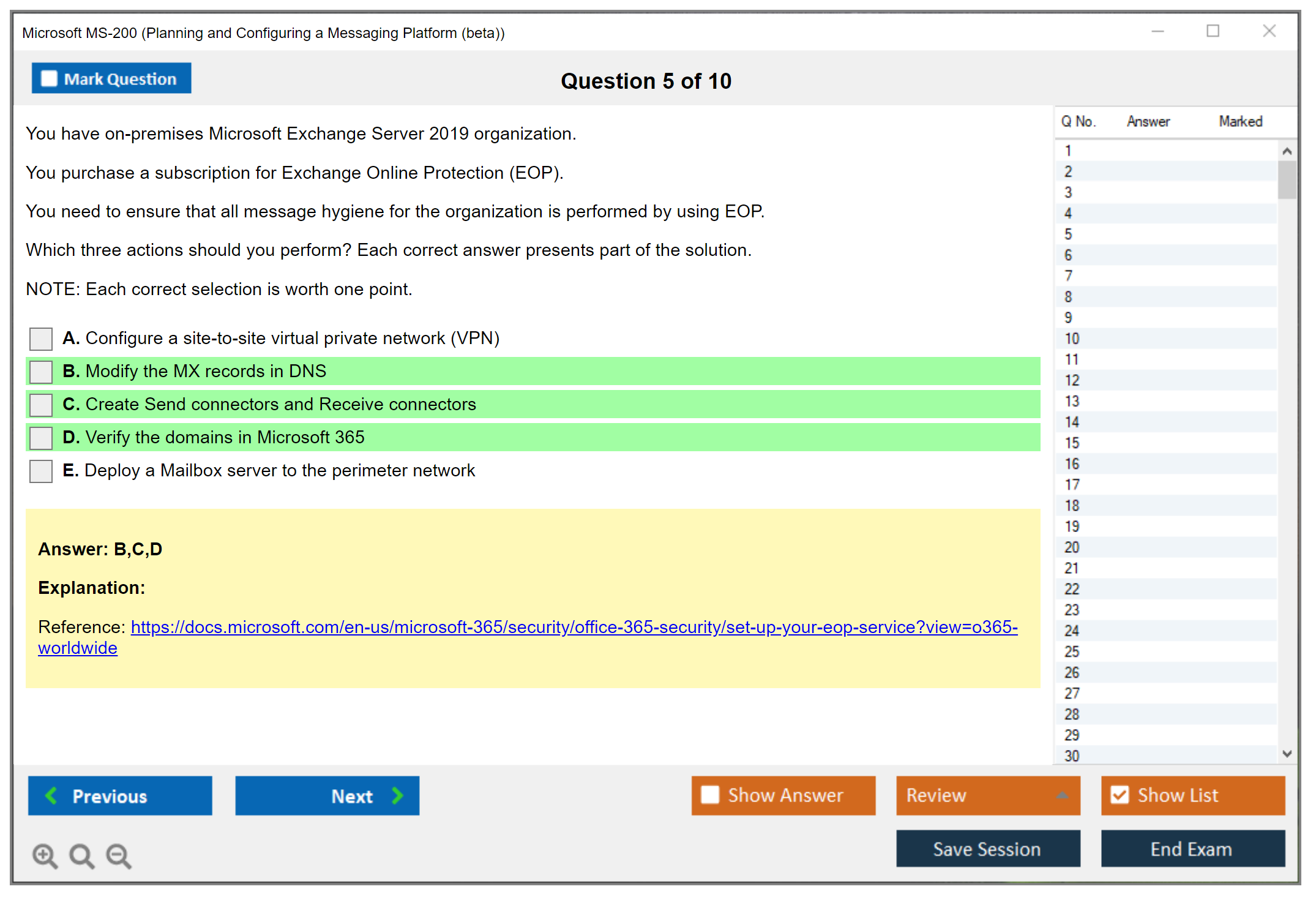Click the question list scrollbar thumb
Screen dimensions: 1316x900
[x=1287, y=179]
